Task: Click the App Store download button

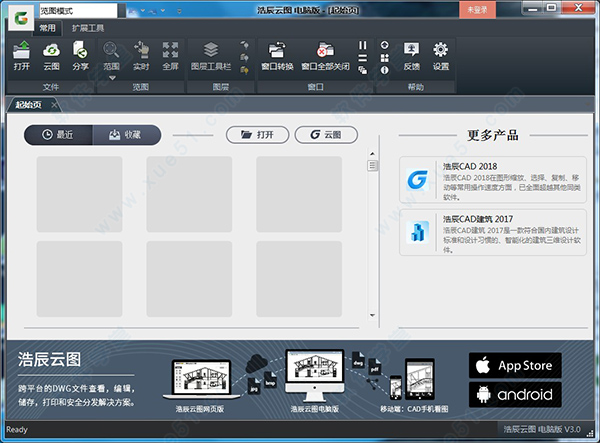Action: (515, 365)
